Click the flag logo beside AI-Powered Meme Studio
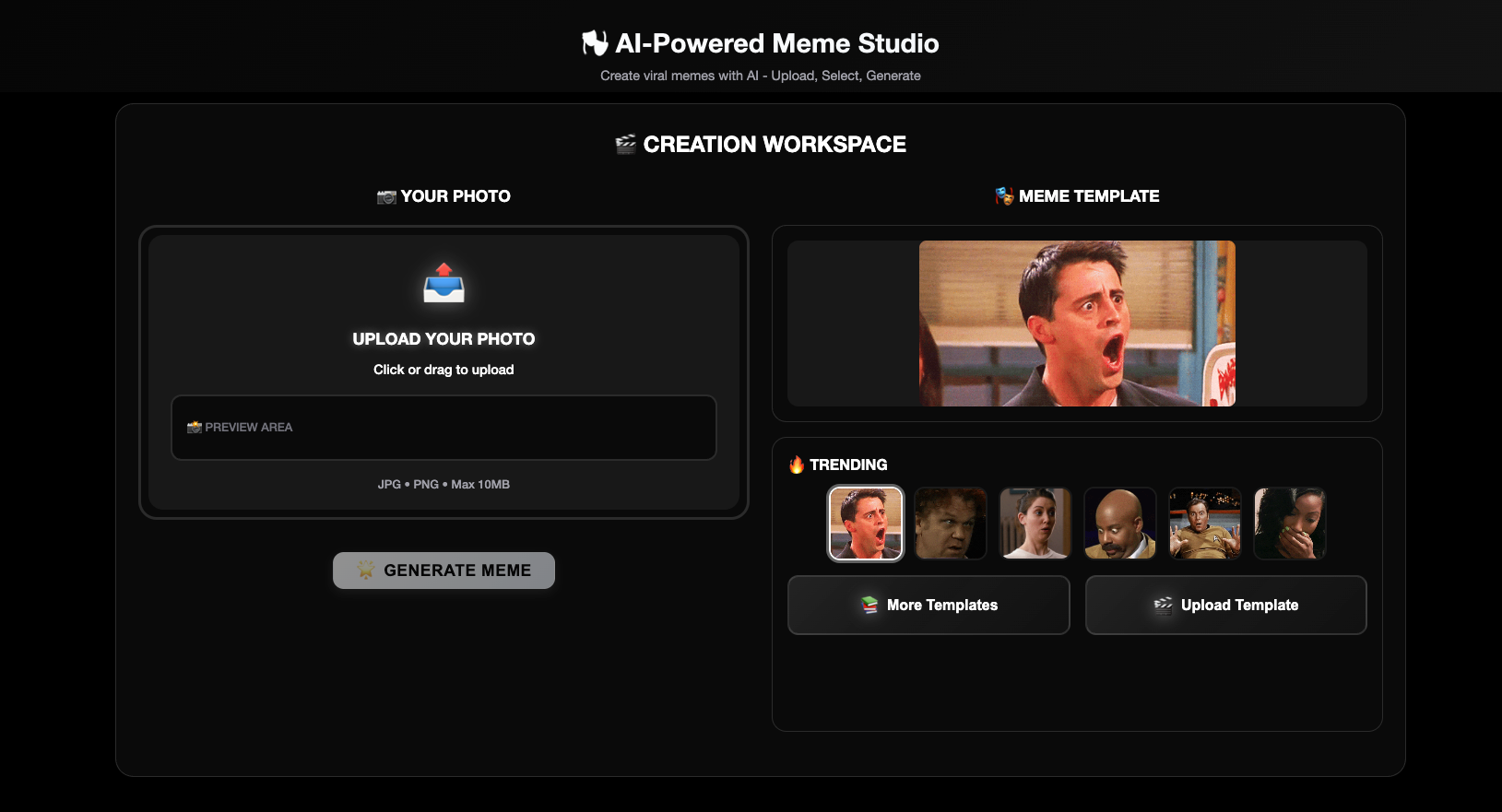 pyautogui.click(x=595, y=43)
